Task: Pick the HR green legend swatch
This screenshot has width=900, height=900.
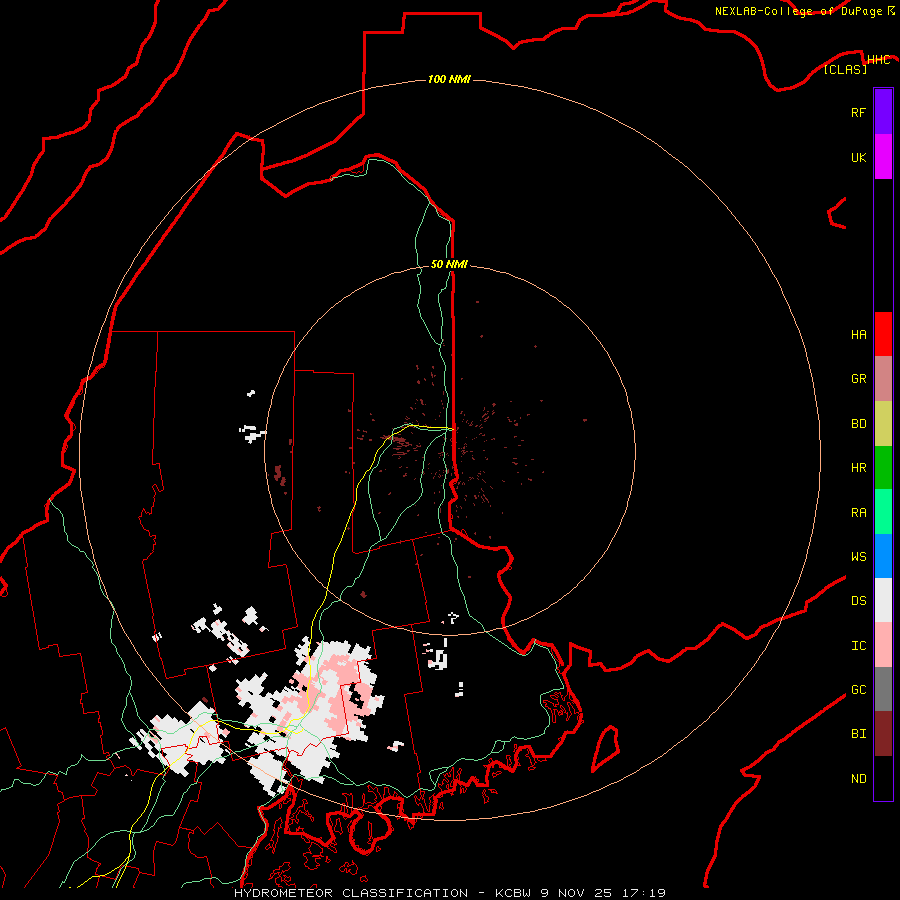Action: 883,468
